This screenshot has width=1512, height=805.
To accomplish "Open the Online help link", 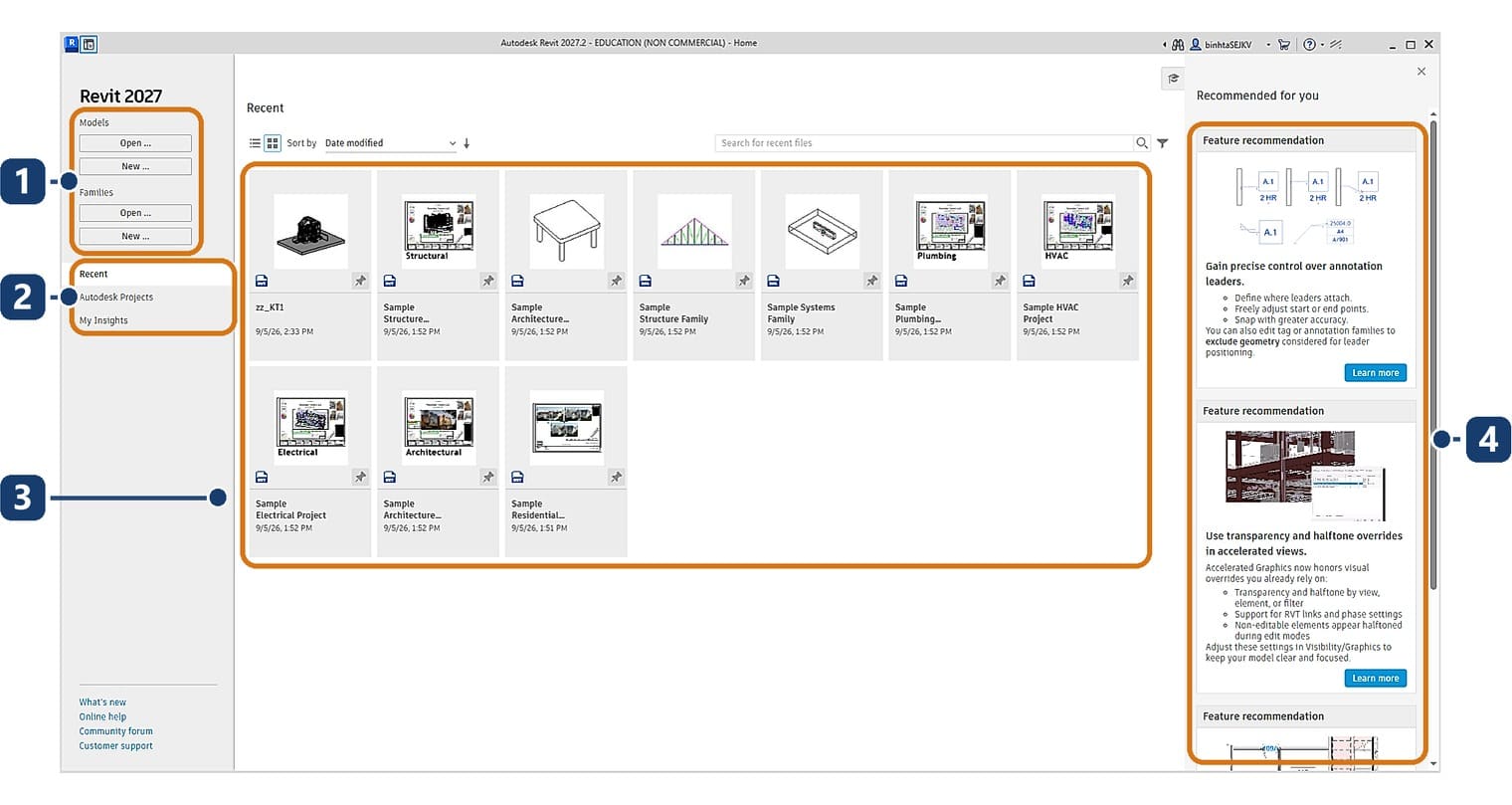I will tap(102, 716).
